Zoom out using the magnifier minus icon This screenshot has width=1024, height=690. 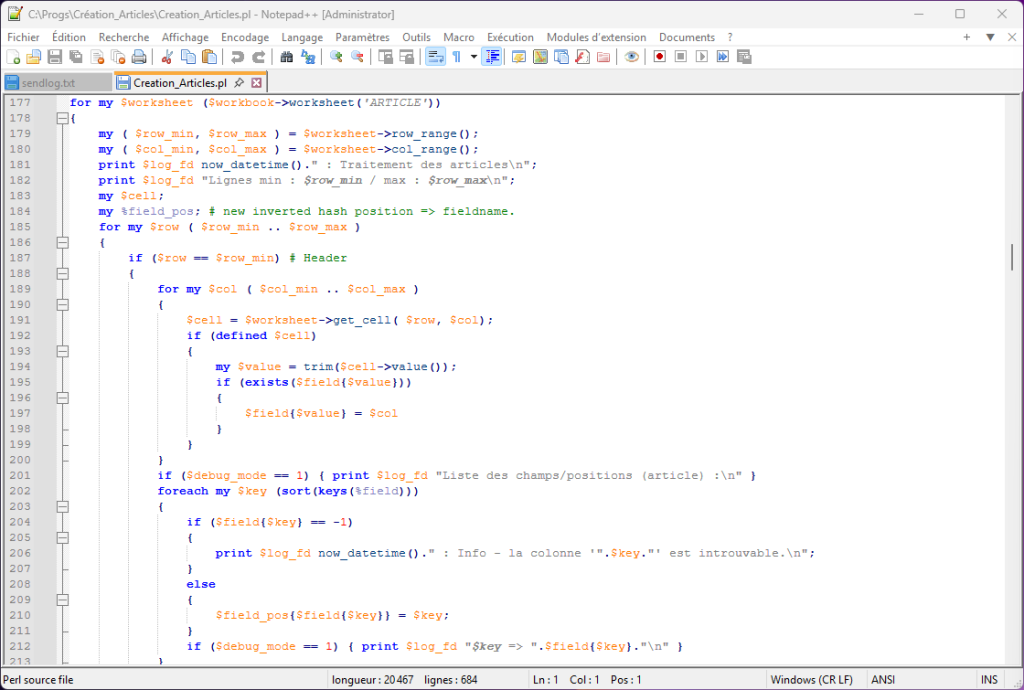(x=357, y=57)
